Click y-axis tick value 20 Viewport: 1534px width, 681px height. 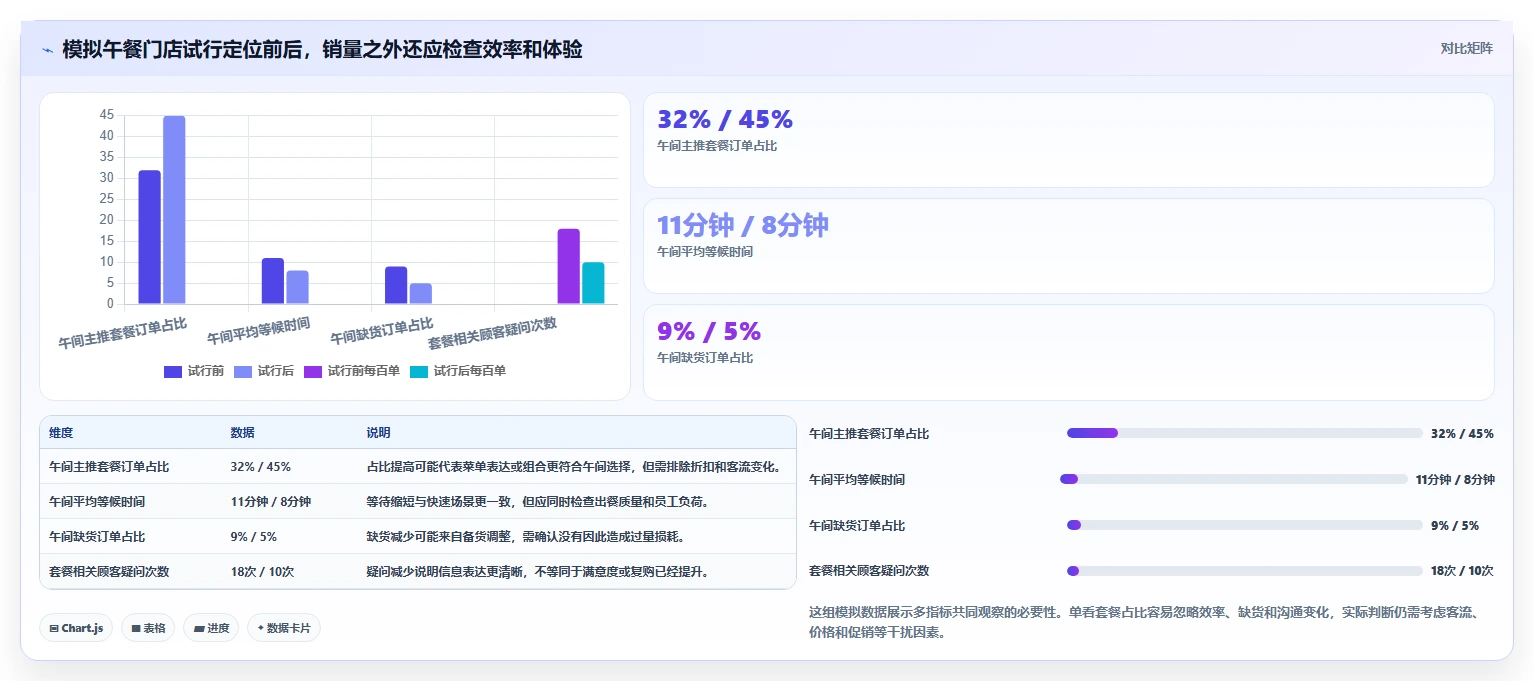point(106,220)
